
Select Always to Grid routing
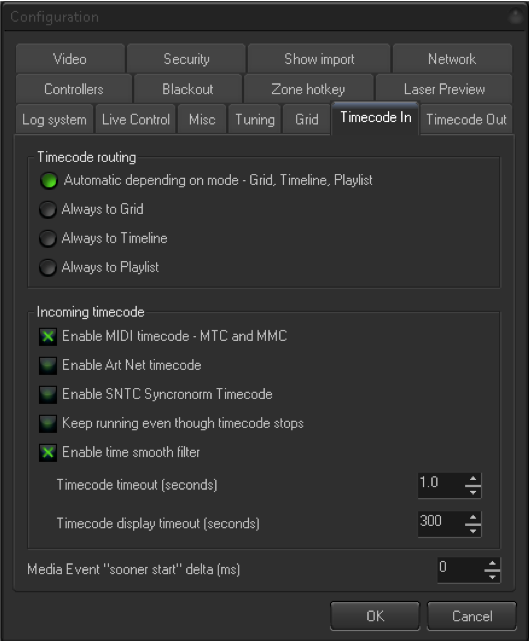pos(48,209)
